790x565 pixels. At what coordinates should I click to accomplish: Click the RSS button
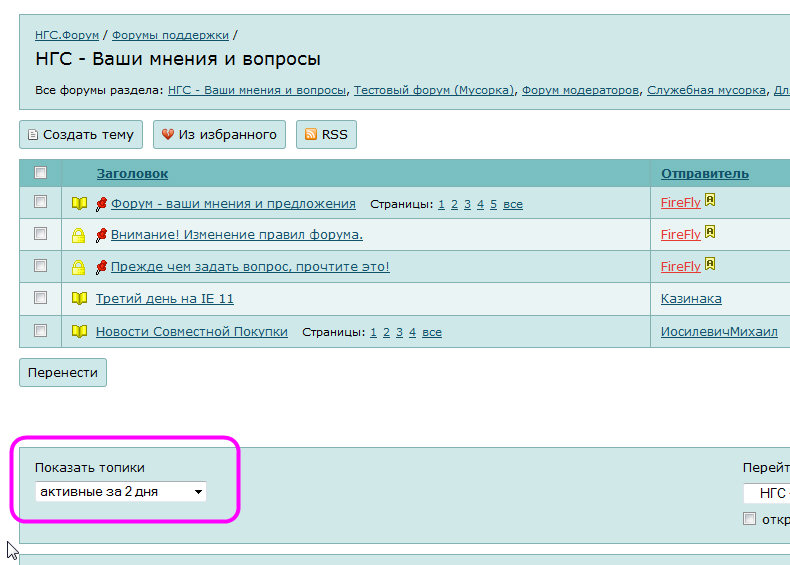[x=326, y=135]
